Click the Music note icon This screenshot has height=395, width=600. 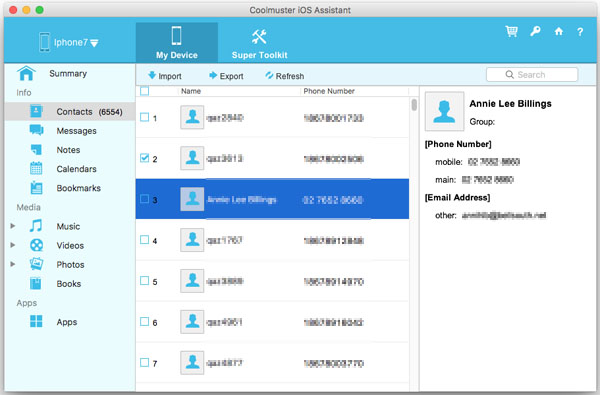36,226
